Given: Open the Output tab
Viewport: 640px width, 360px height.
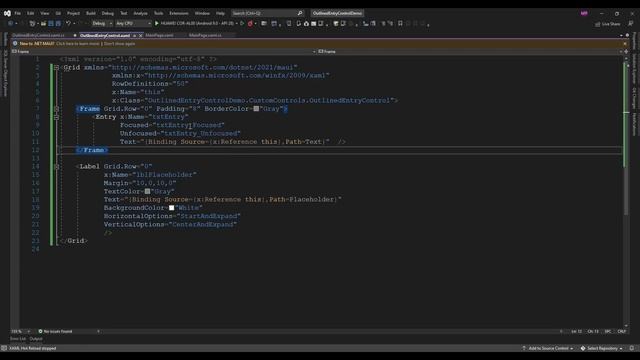Looking at the screenshot, I should [x=36, y=339].
